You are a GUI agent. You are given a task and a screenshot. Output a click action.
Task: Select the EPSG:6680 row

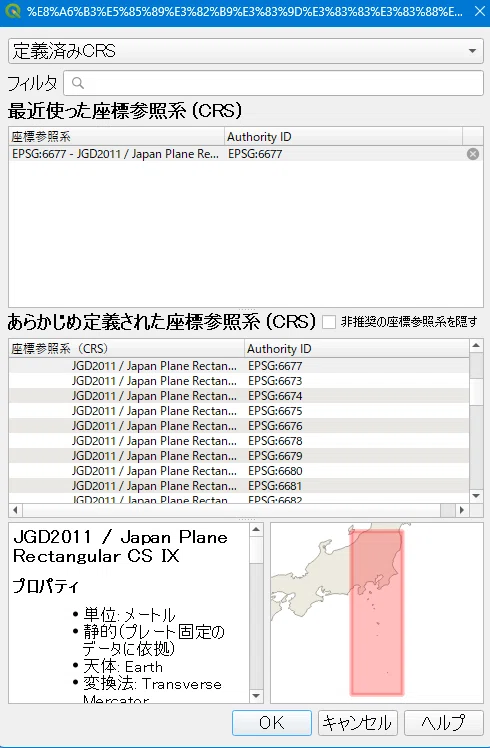coord(239,471)
